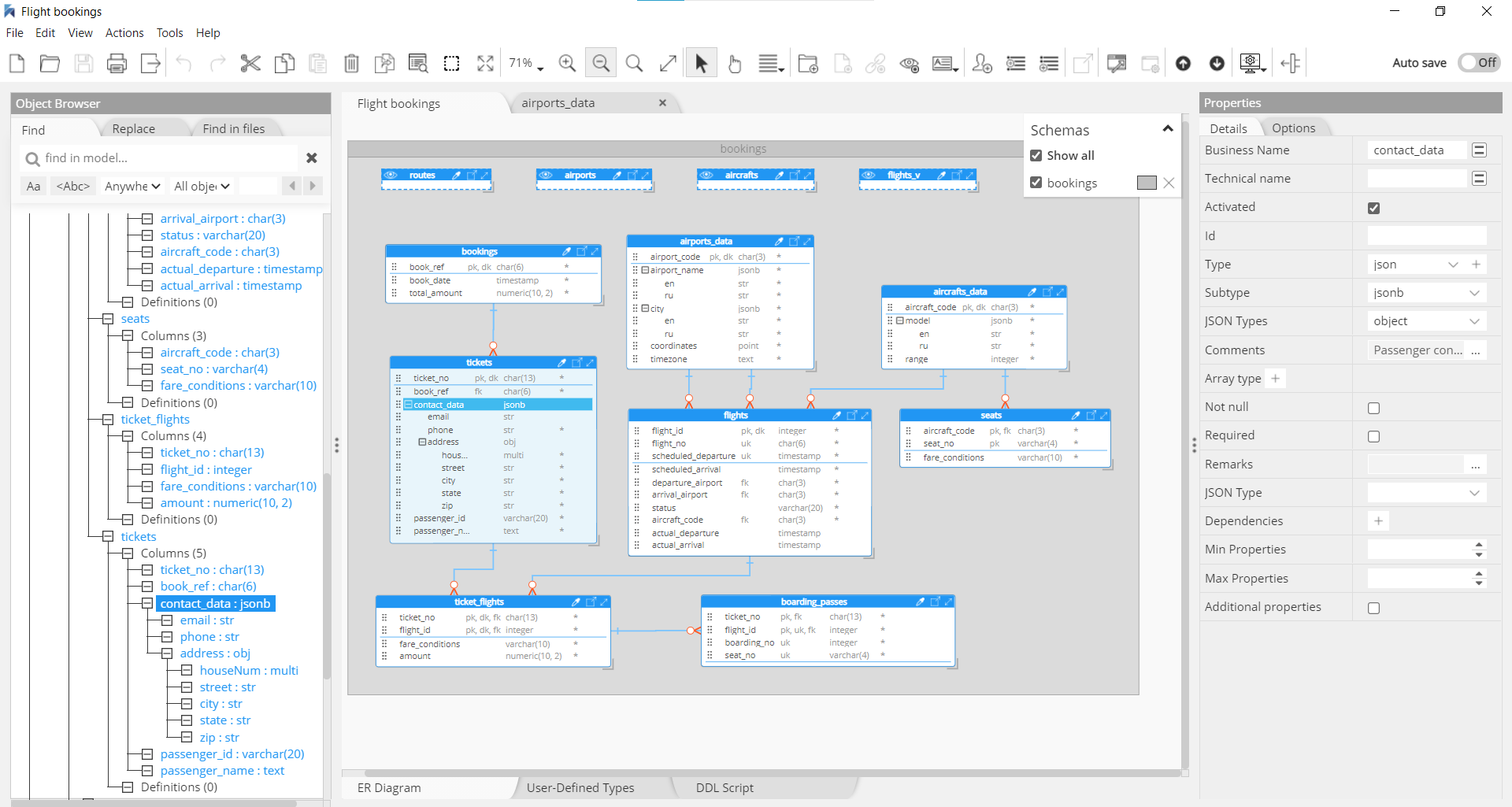Click the rectangular selection marquee icon
The width and height of the screenshot is (1512, 807).
(x=452, y=63)
